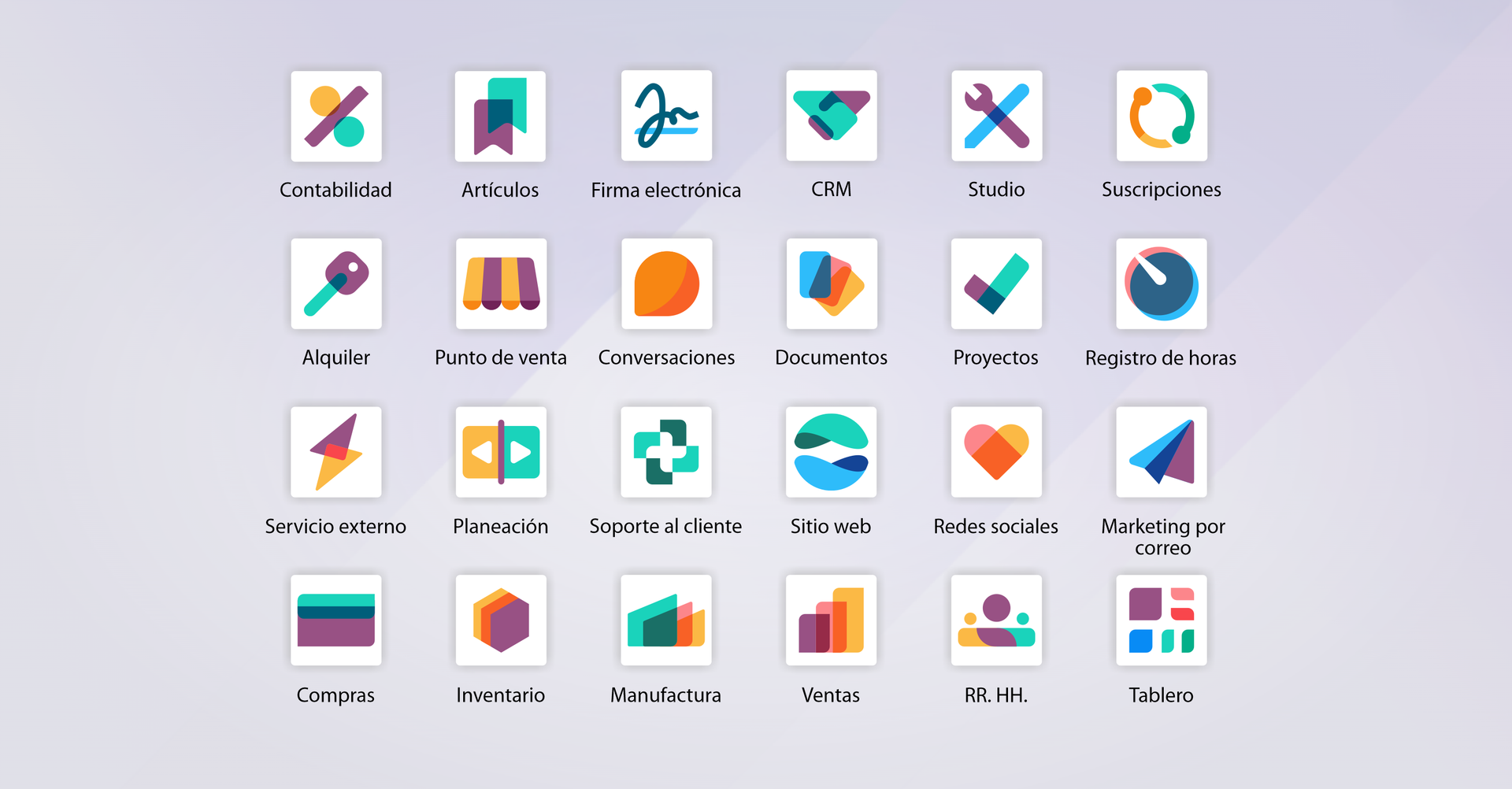Open Registro de horas timer icon

click(1162, 284)
